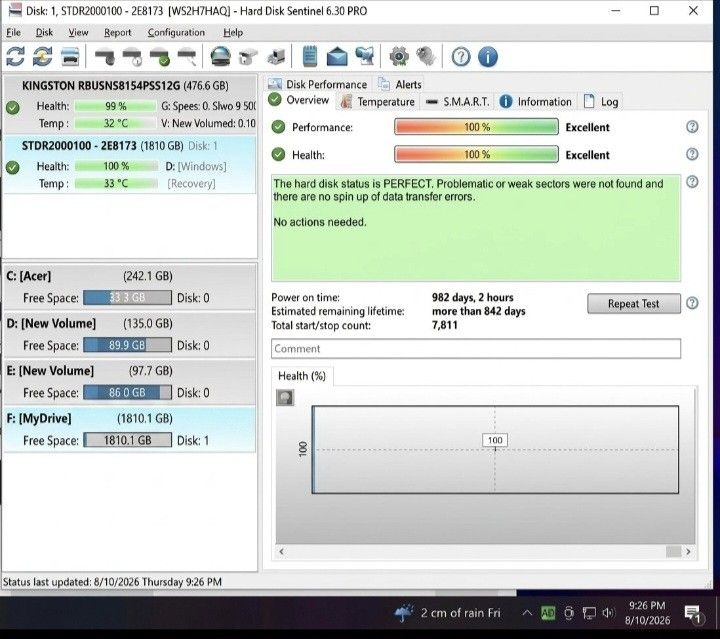This screenshot has width=720, height=639.
Task: Click the 100 data point on health graph
Action: [x=495, y=440]
